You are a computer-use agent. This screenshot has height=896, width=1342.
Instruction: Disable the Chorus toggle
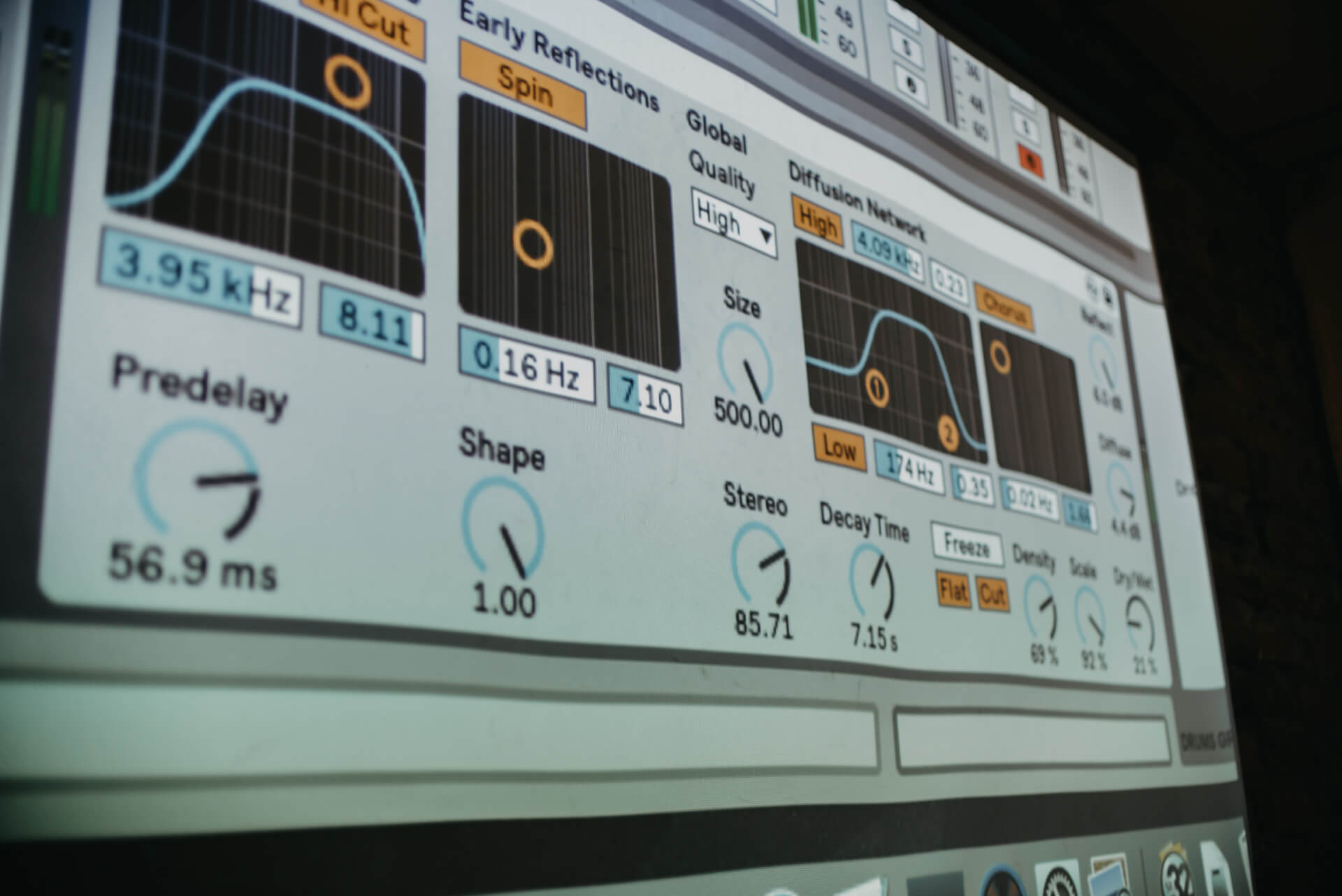[1004, 308]
